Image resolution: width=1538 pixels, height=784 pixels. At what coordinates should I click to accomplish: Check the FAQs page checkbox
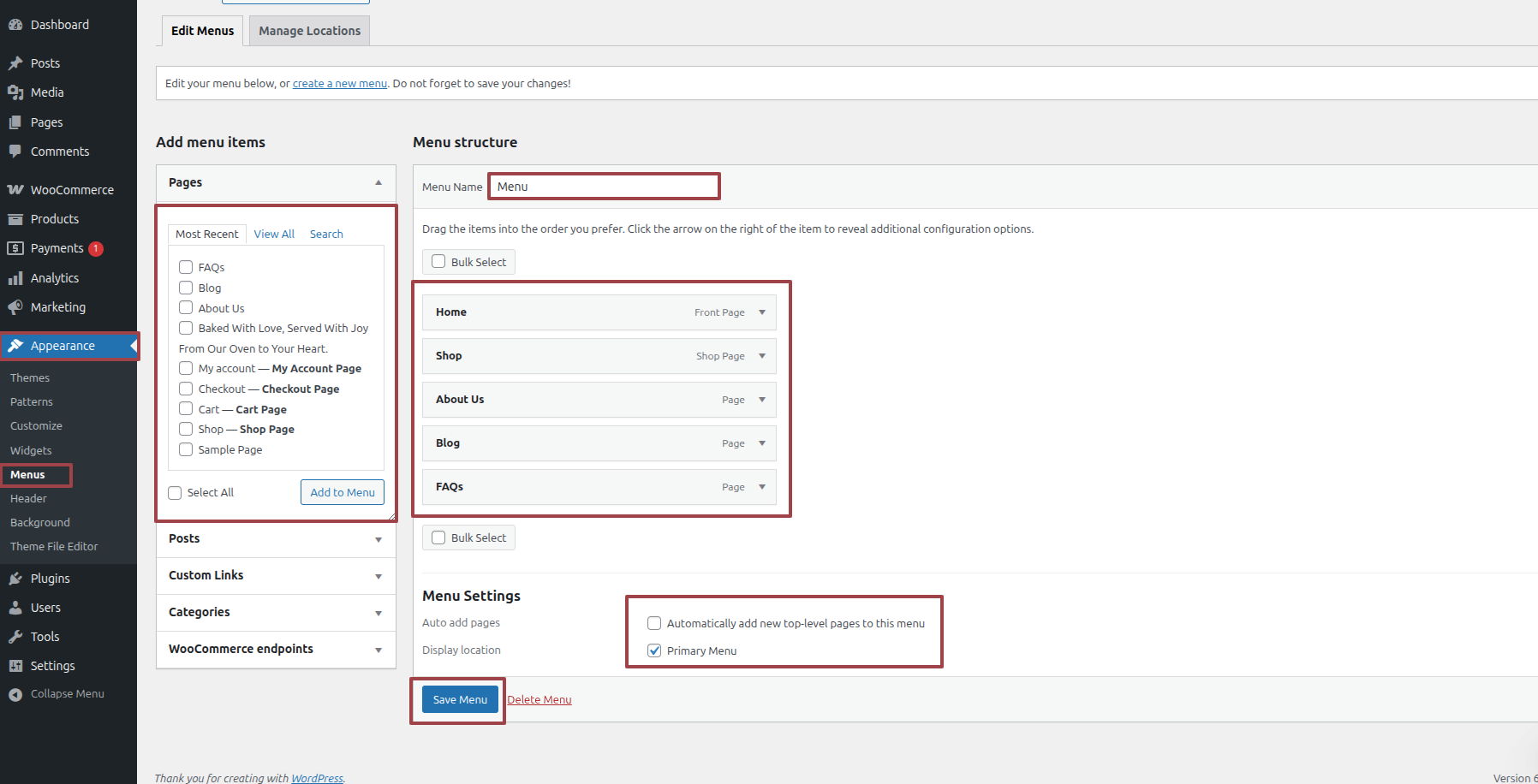click(x=186, y=267)
